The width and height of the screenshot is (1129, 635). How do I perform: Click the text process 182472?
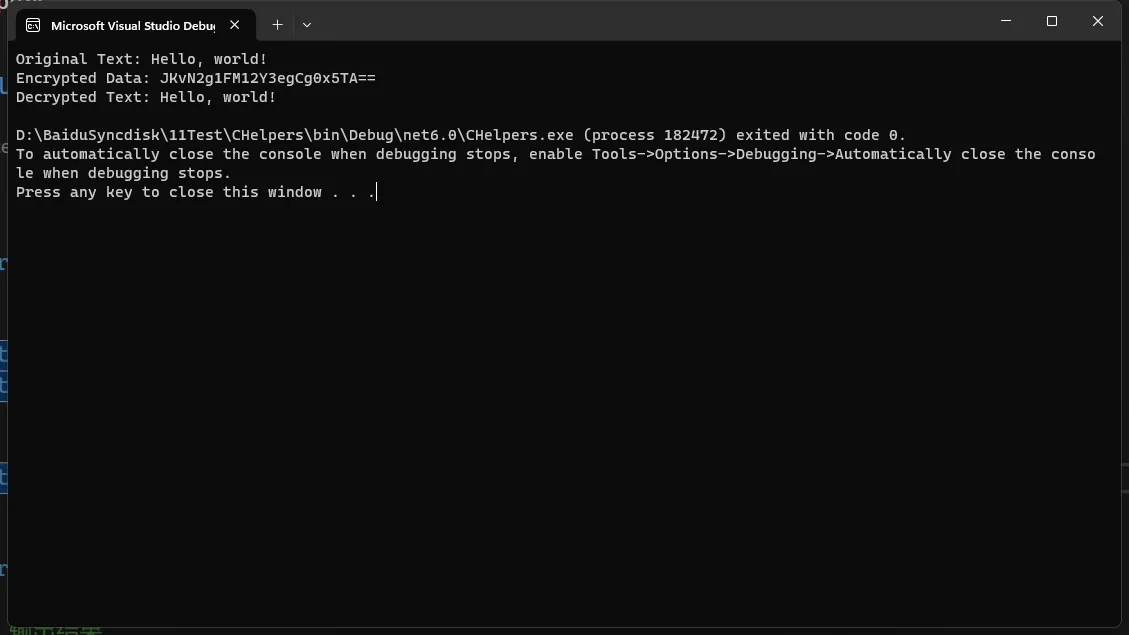pos(655,135)
